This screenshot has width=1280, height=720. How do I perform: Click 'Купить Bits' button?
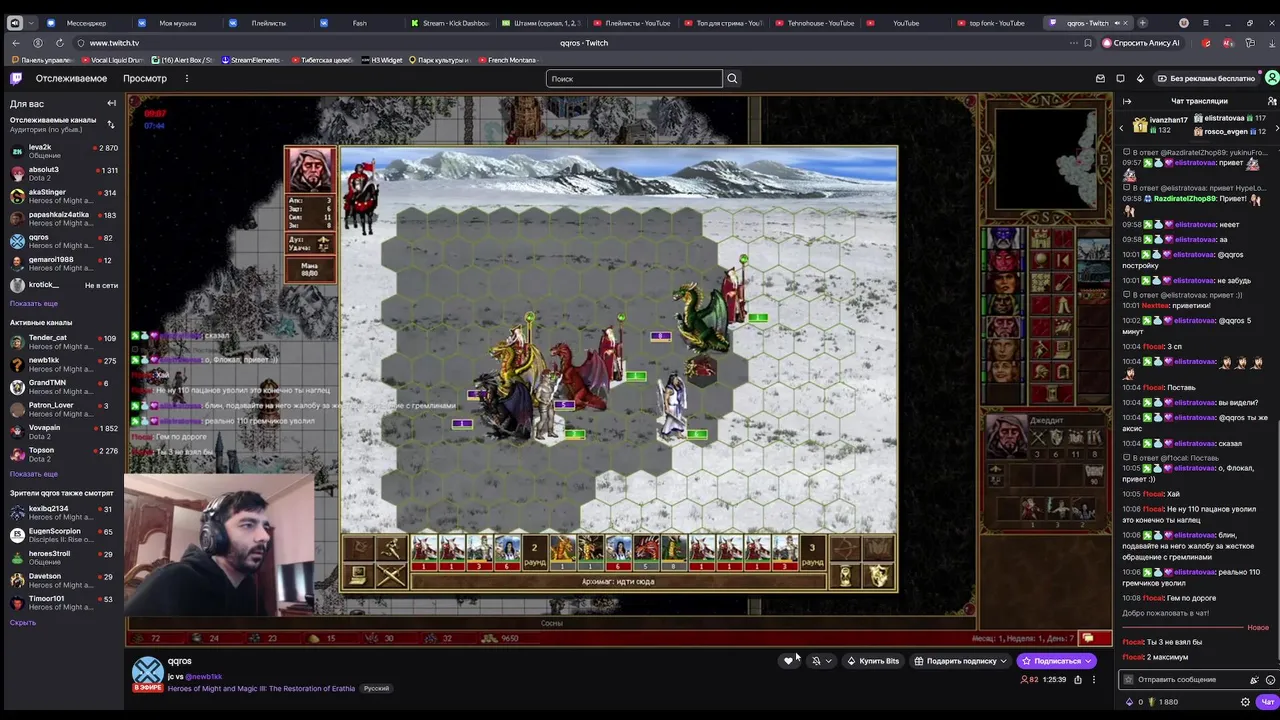pos(873,661)
